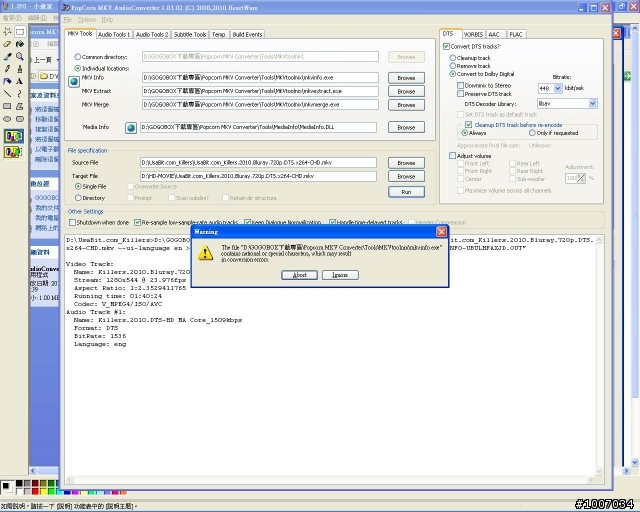Switch to the VORBIS tab
This screenshot has height=512, width=640.
[x=473, y=34]
